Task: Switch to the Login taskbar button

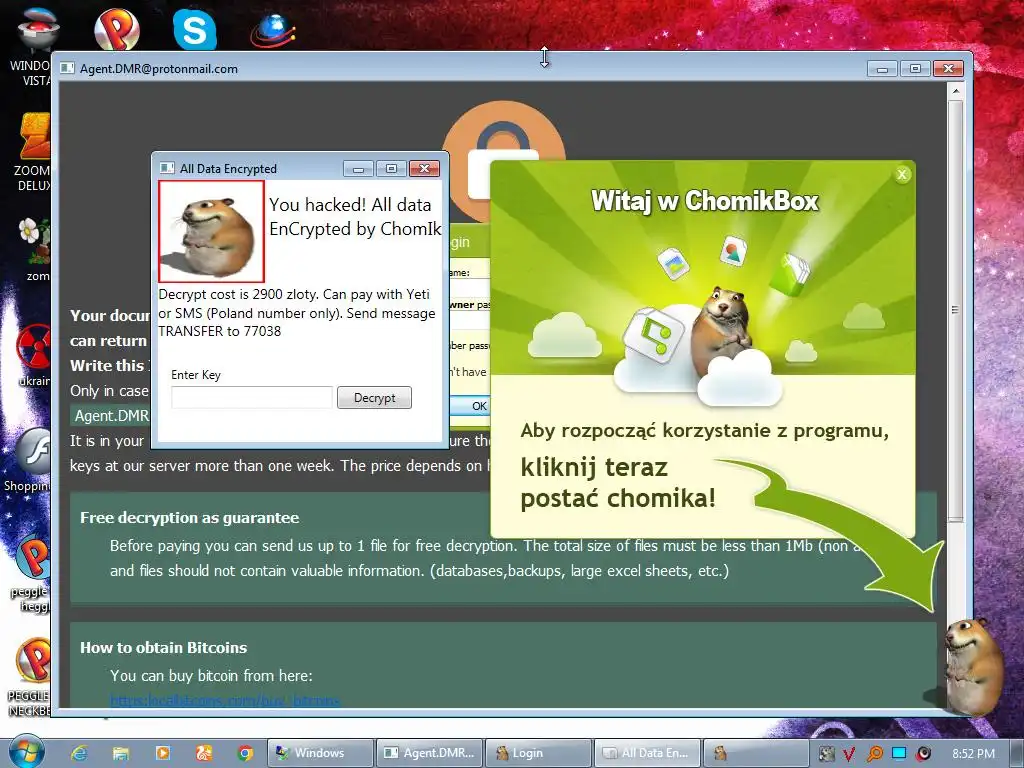Action: (538, 753)
